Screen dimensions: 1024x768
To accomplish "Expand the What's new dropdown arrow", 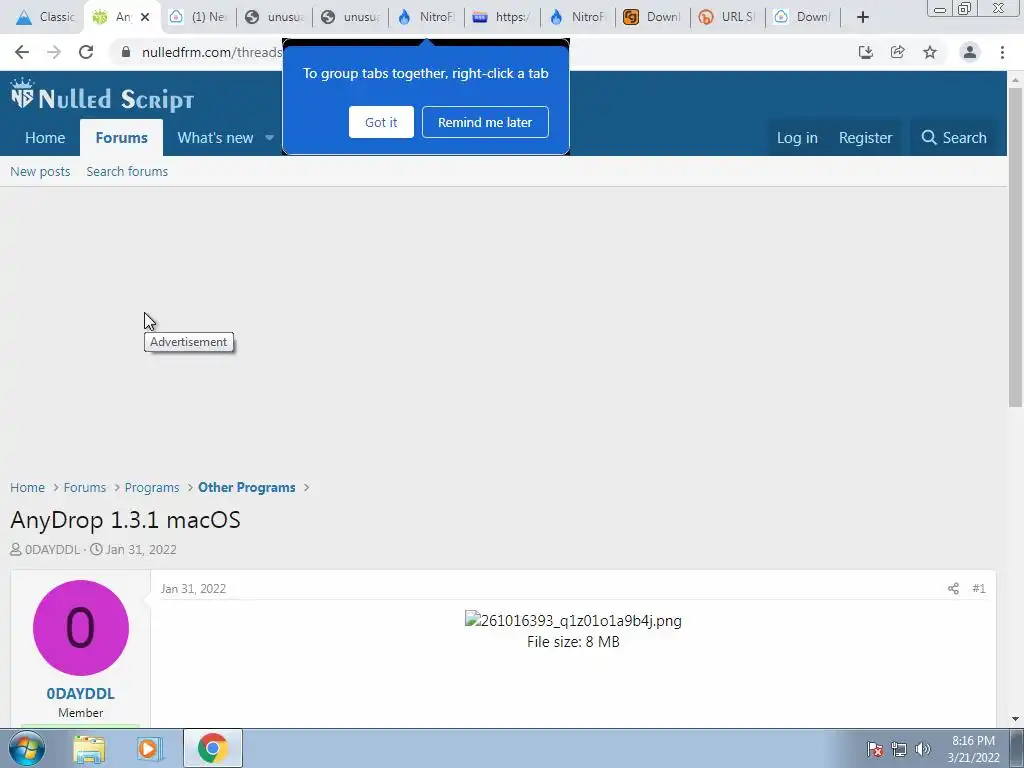I will pyautogui.click(x=270, y=138).
